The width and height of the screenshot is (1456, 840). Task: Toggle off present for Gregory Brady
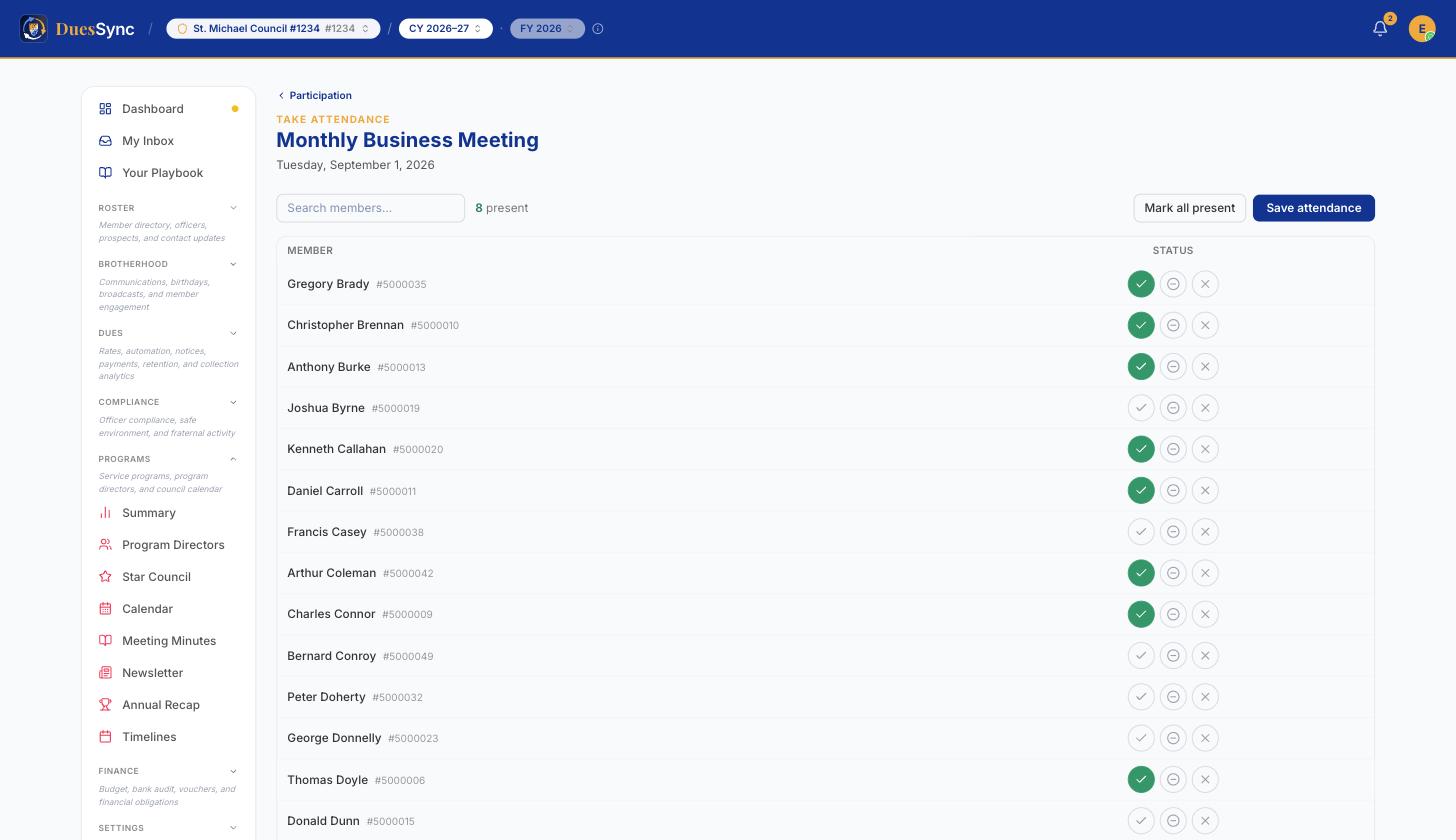(1141, 284)
